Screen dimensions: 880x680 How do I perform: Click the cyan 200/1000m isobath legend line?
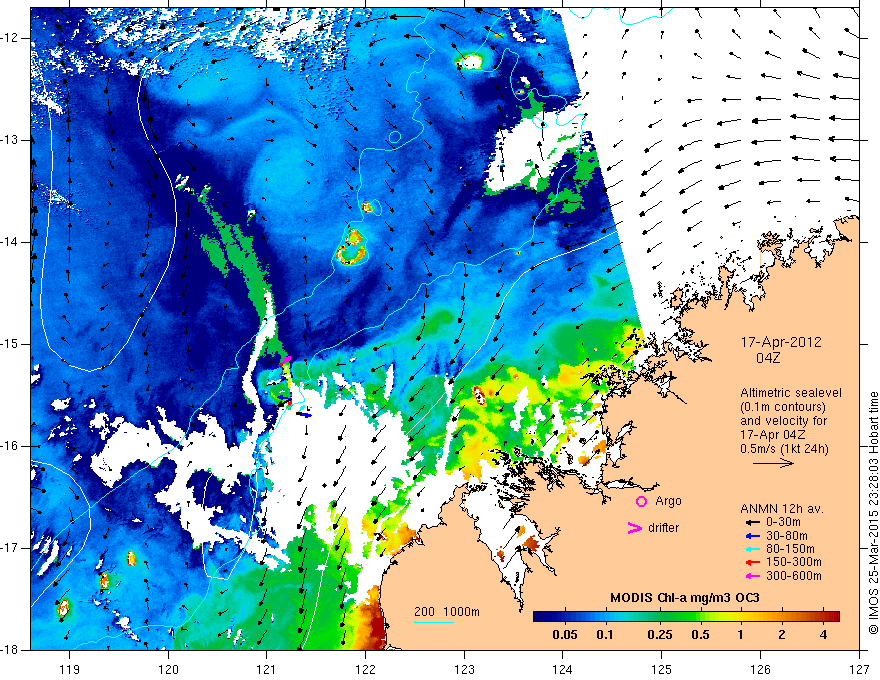click(x=434, y=622)
